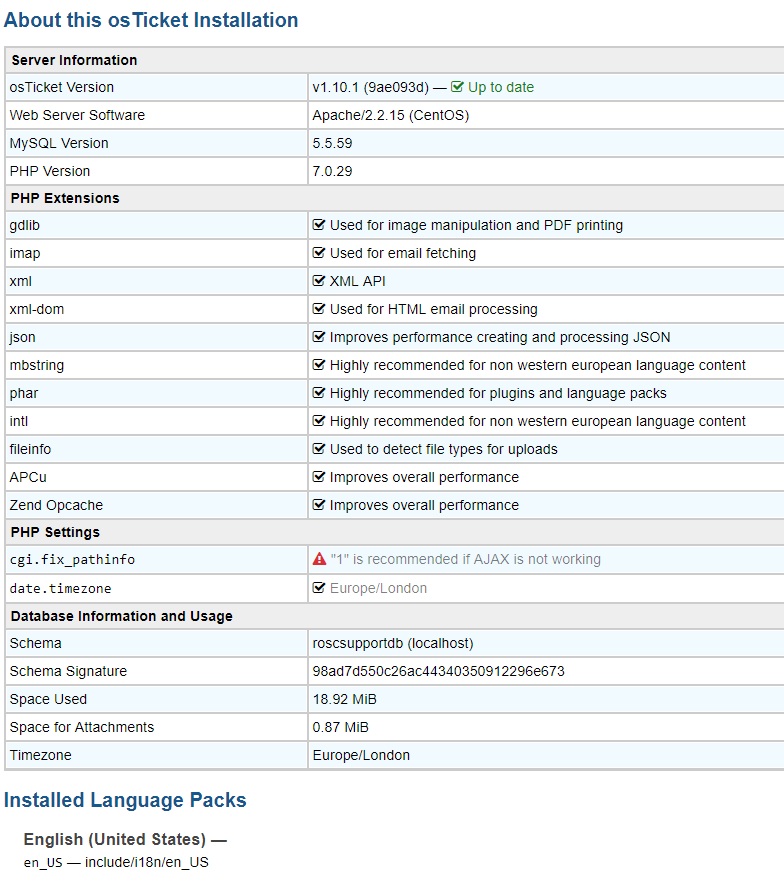The image size is (784, 877).
Task: Click the check icon beside XML API
Action: (x=319, y=281)
